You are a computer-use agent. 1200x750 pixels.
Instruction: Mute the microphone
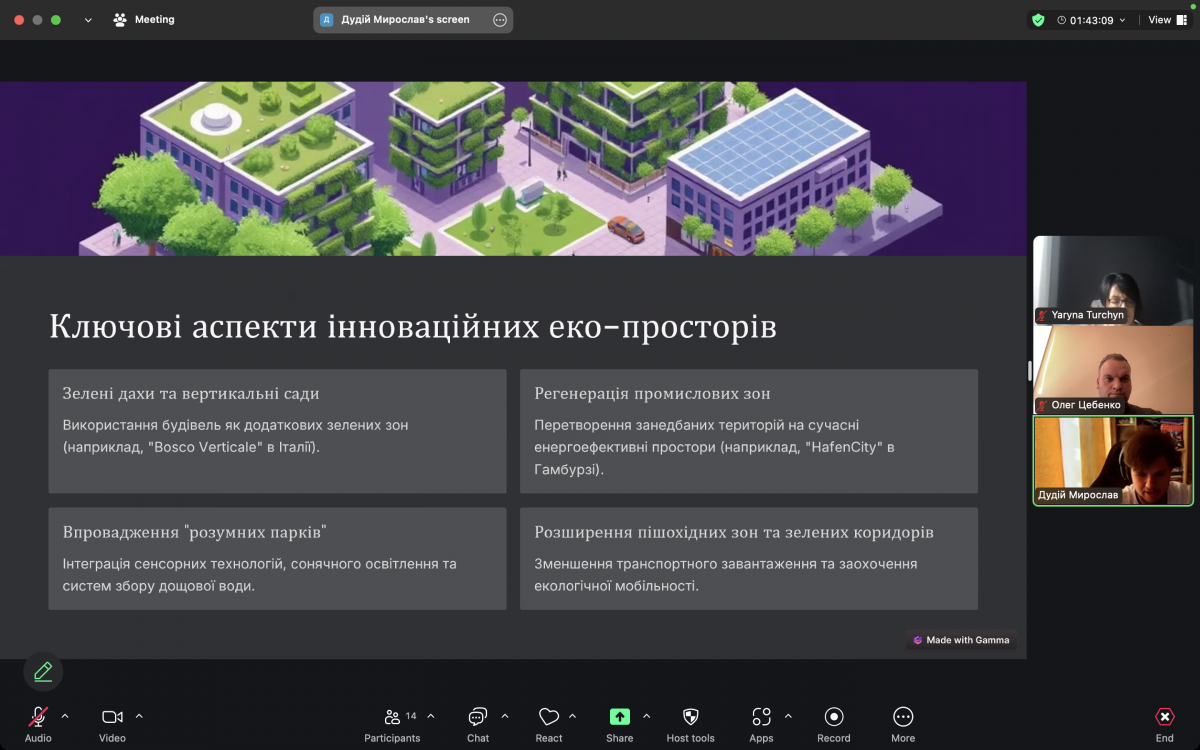pos(36,716)
